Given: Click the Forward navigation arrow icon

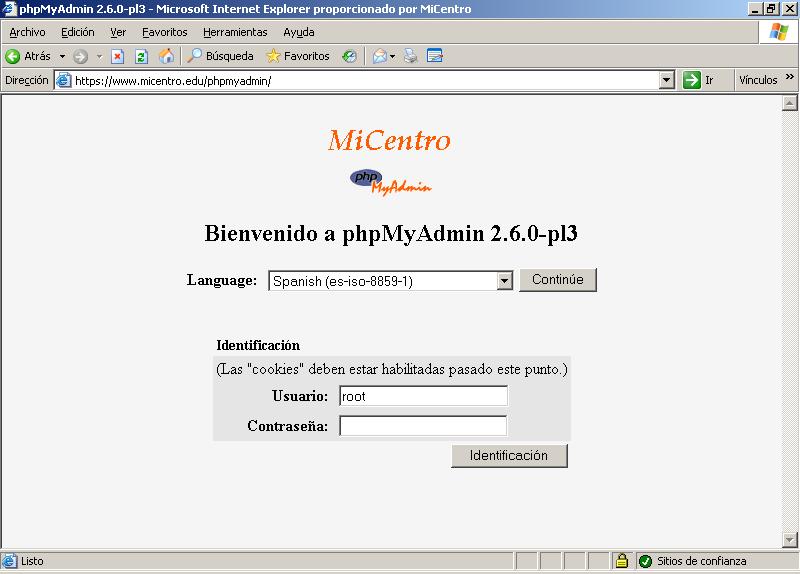Looking at the screenshot, I should [x=80, y=56].
